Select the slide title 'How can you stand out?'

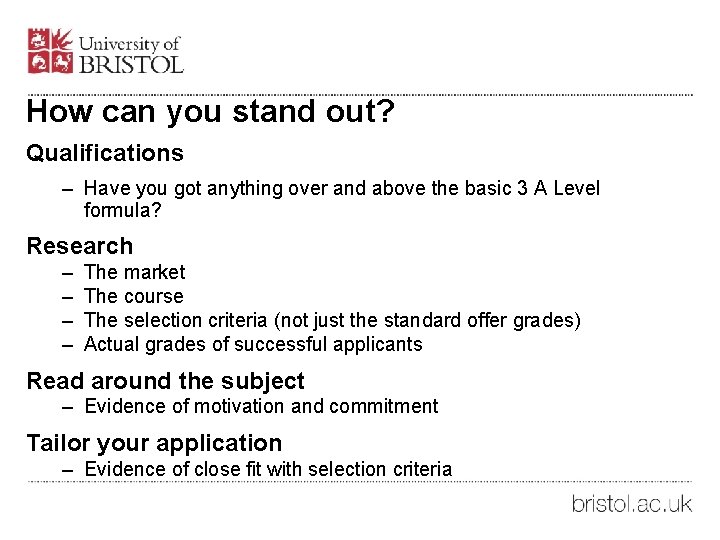coord(211,112)
